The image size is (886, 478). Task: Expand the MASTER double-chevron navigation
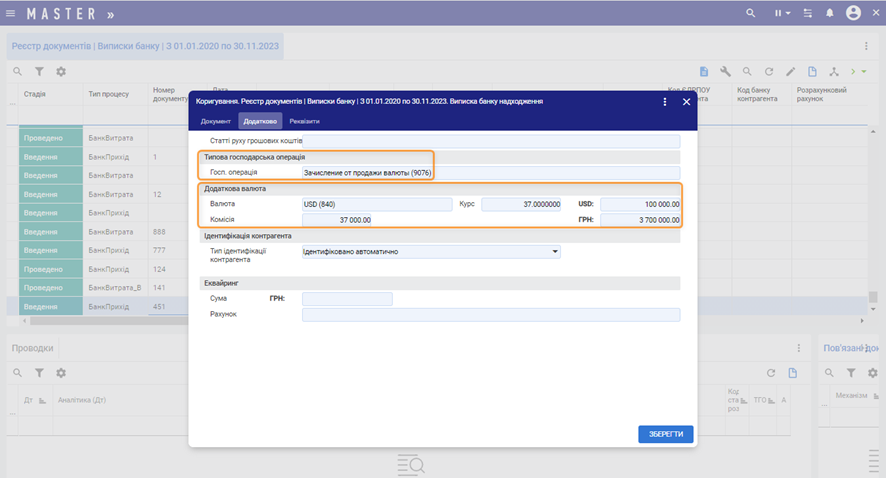tap(110, 14)
